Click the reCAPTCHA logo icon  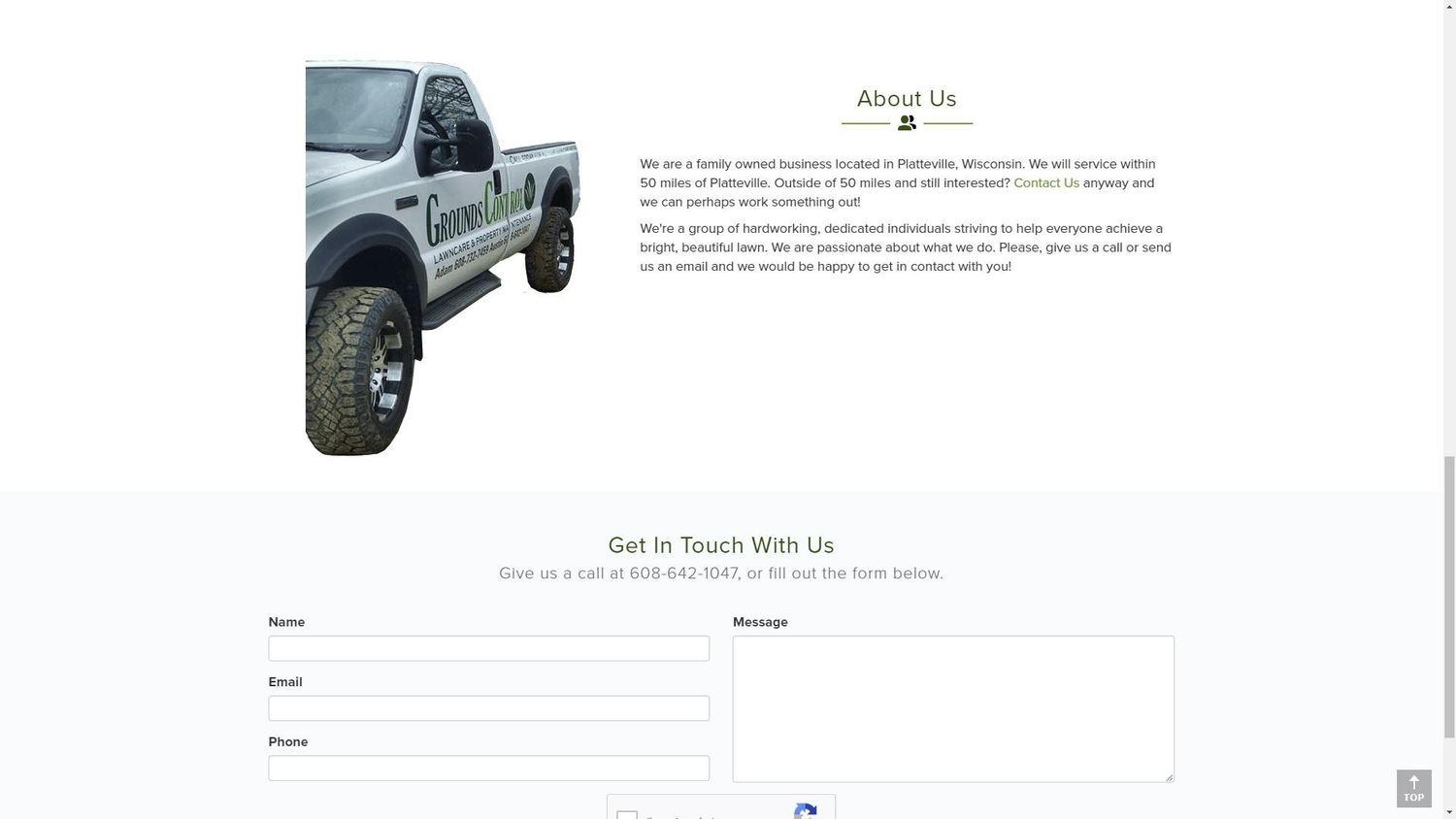(806, 811)
